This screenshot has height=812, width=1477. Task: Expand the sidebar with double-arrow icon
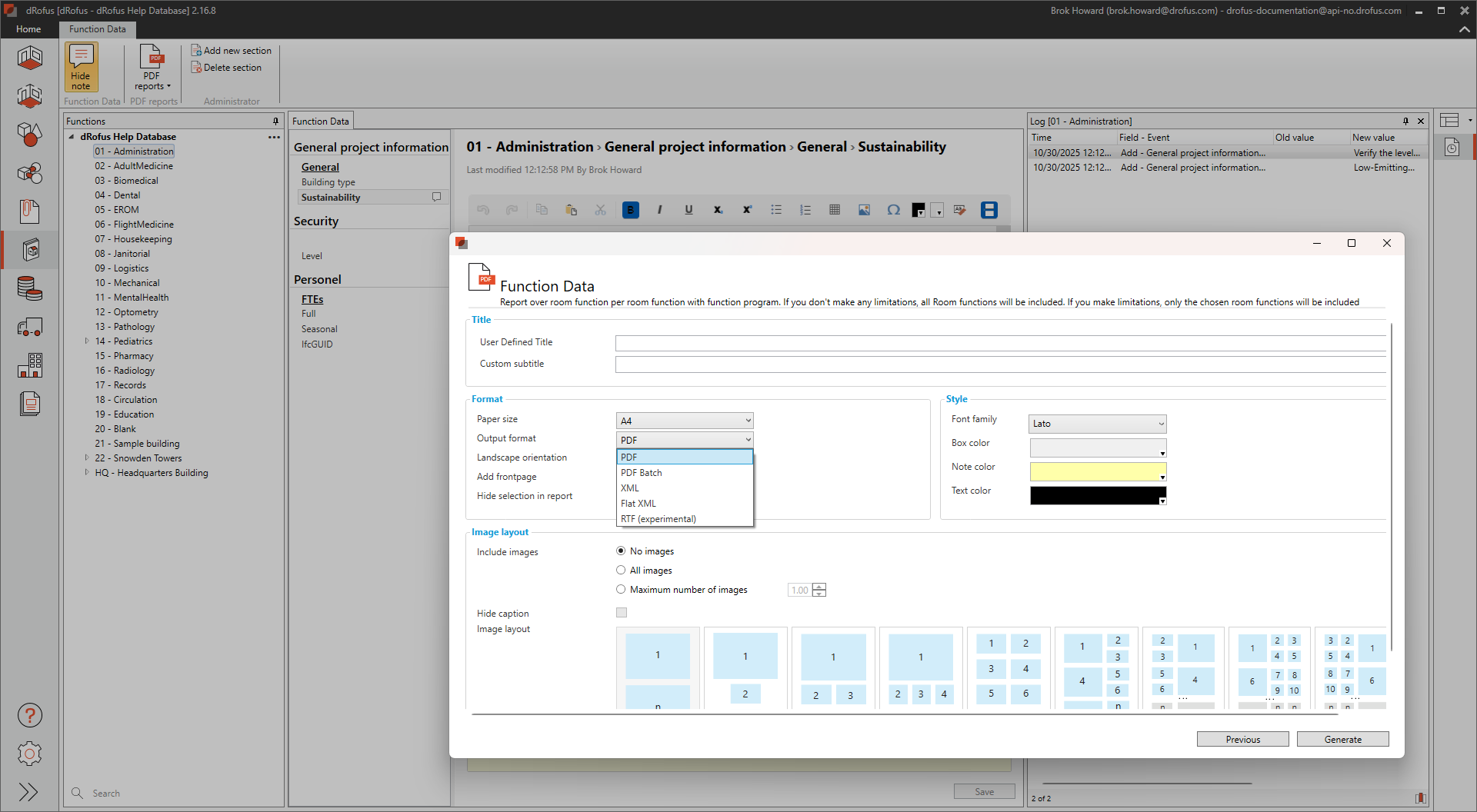pos(28,792)
